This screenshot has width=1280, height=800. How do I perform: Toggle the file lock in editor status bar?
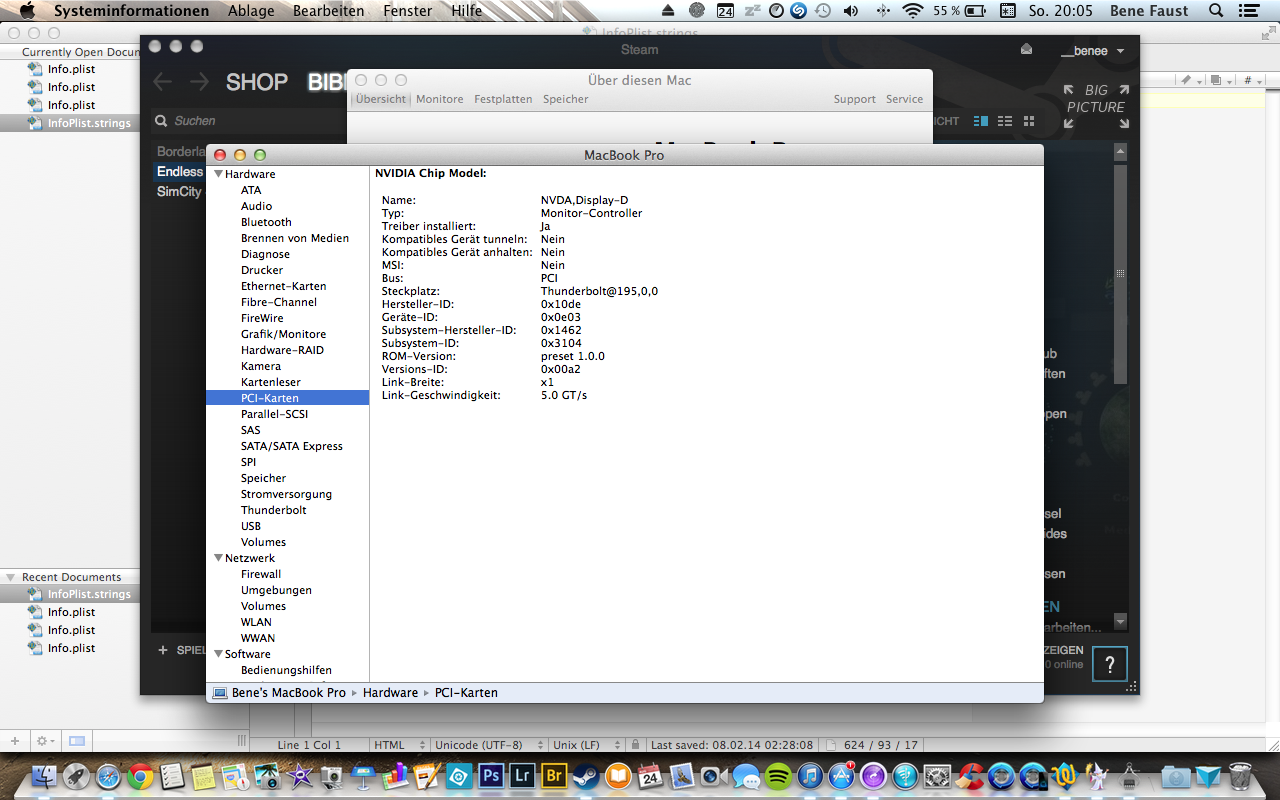pyautogui.click(x=635, y=745)
